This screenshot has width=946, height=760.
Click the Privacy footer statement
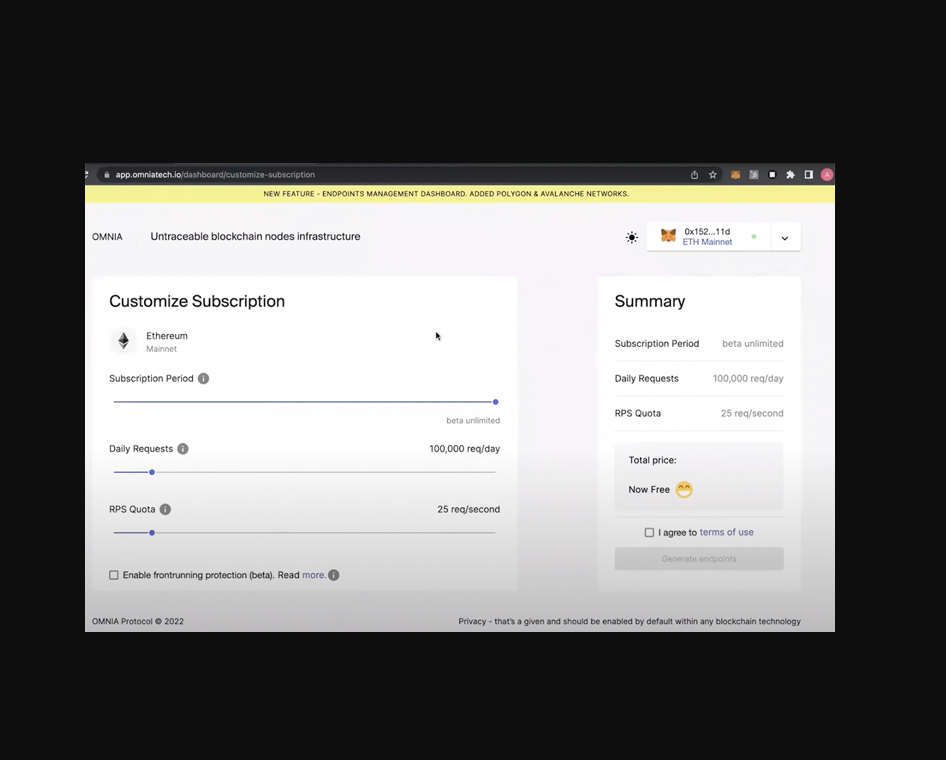(629, 621)
